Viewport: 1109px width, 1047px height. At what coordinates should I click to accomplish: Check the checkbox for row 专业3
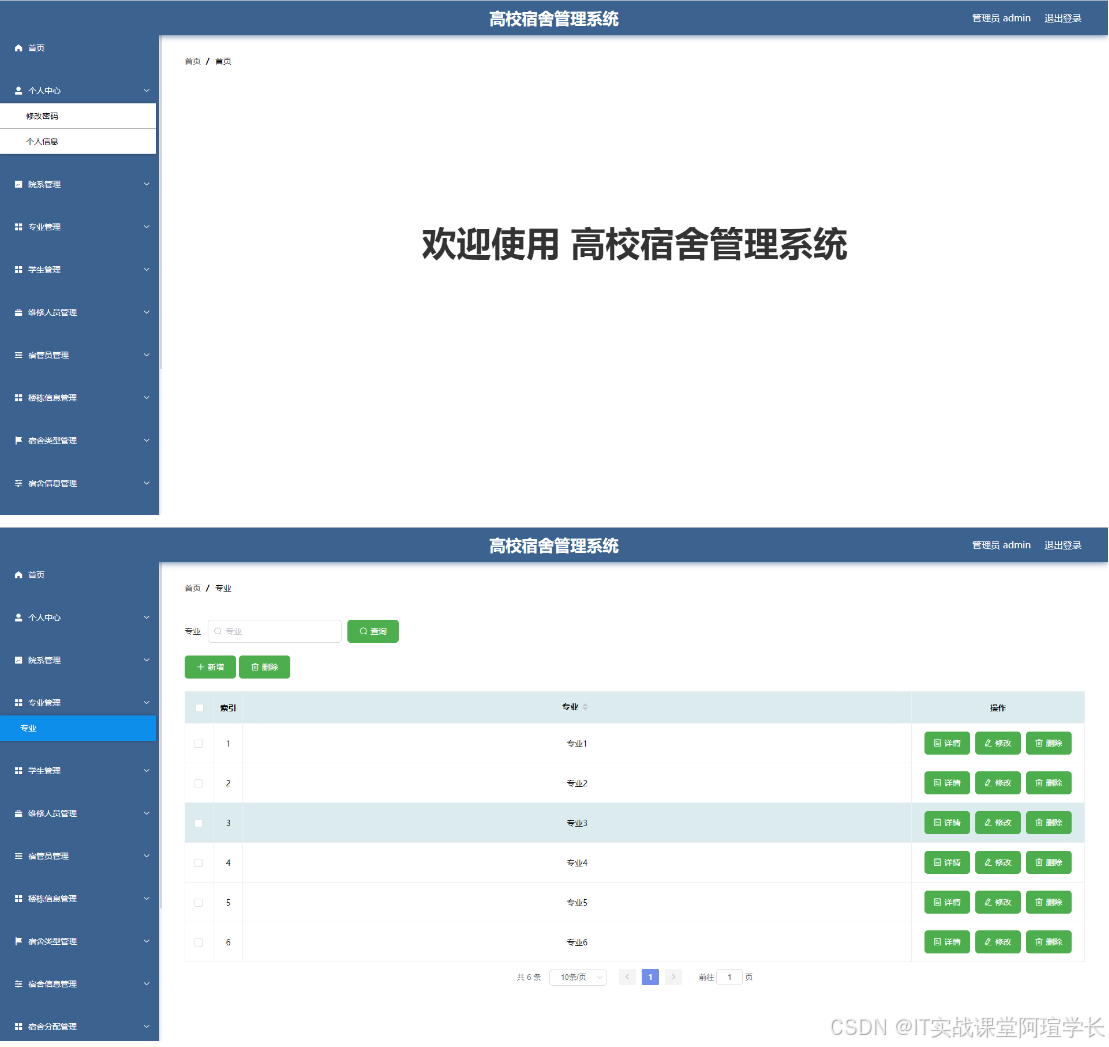[198, 822]
